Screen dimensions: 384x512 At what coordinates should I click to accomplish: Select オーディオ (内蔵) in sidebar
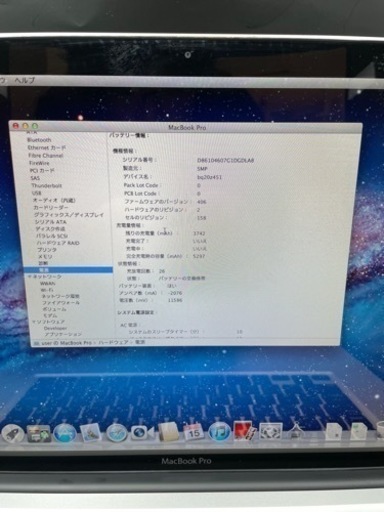(54, 200)
